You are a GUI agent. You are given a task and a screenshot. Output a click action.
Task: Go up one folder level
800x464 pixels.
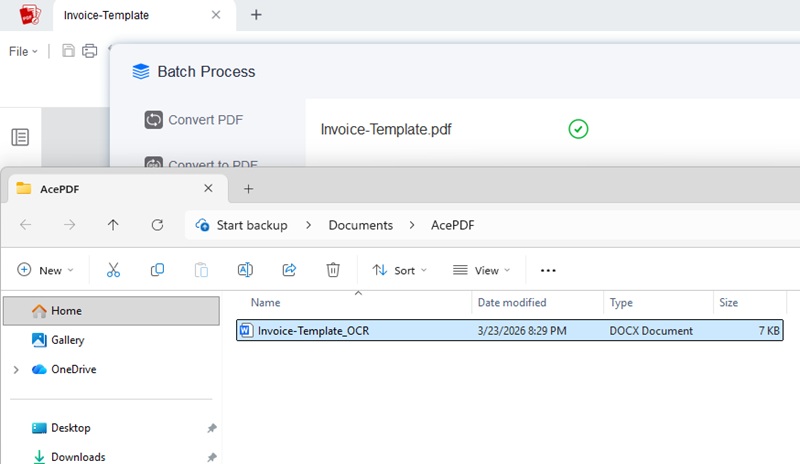(113, 225)
